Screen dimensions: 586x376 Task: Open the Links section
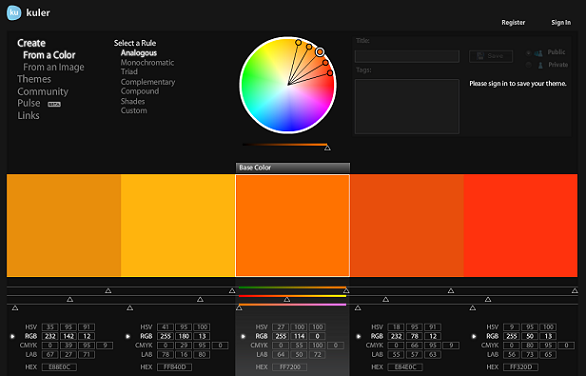(x=28, y=115)
